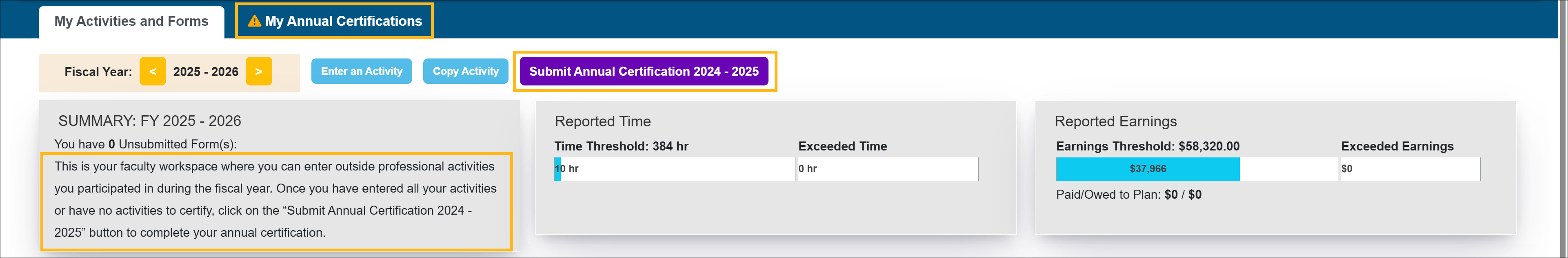This screenshot has height=258, width=1568.
Task: Click the Paid/Owed to Plan amount
Action: point(1182,195)
